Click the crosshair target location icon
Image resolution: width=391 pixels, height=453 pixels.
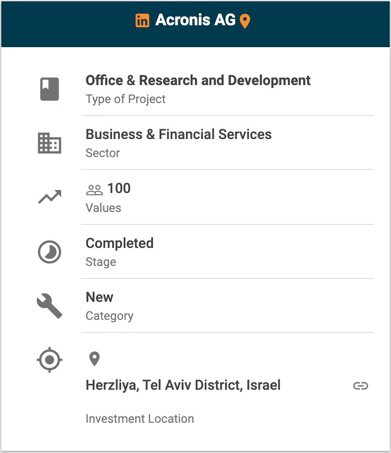[x=49, y=360]
